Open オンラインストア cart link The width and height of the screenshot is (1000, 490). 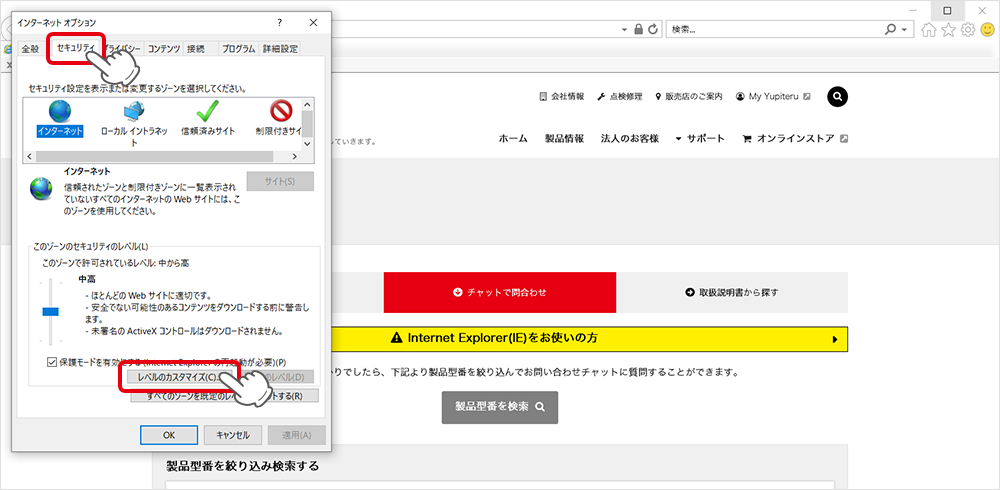point(795,138)
